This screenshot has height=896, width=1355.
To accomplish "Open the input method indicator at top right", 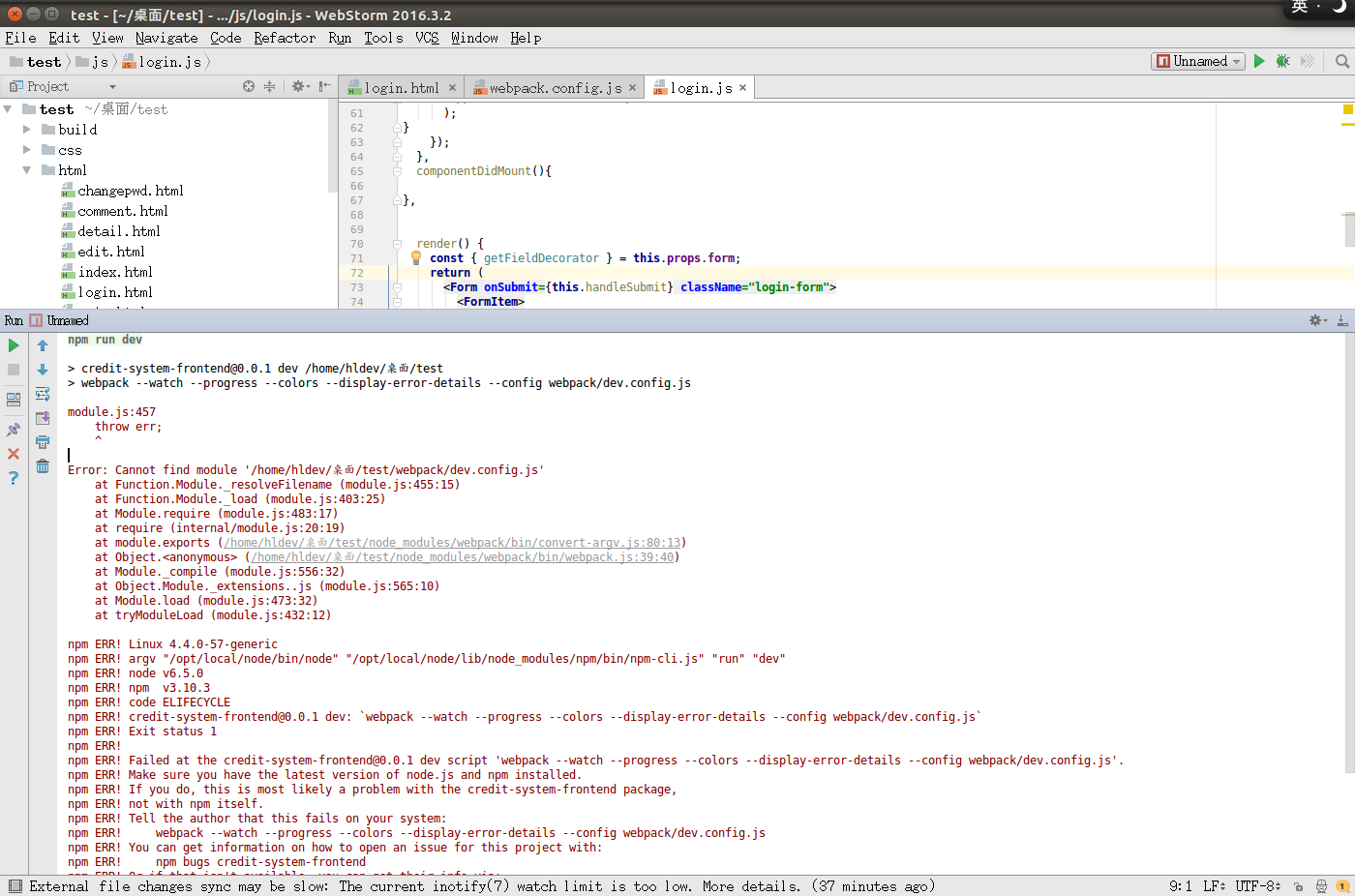I will [x=1300, y=7].
